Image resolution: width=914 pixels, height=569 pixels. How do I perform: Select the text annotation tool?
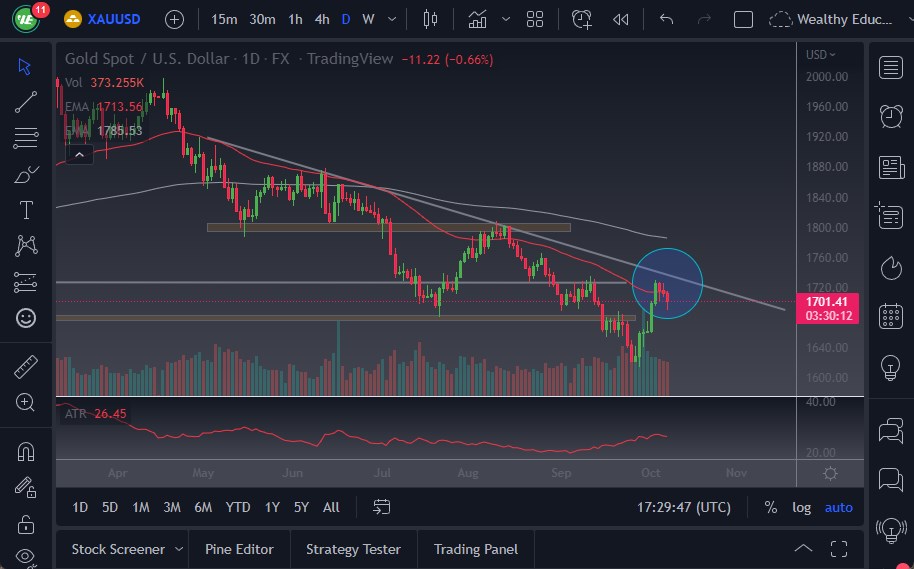click(x=26, y=210)
